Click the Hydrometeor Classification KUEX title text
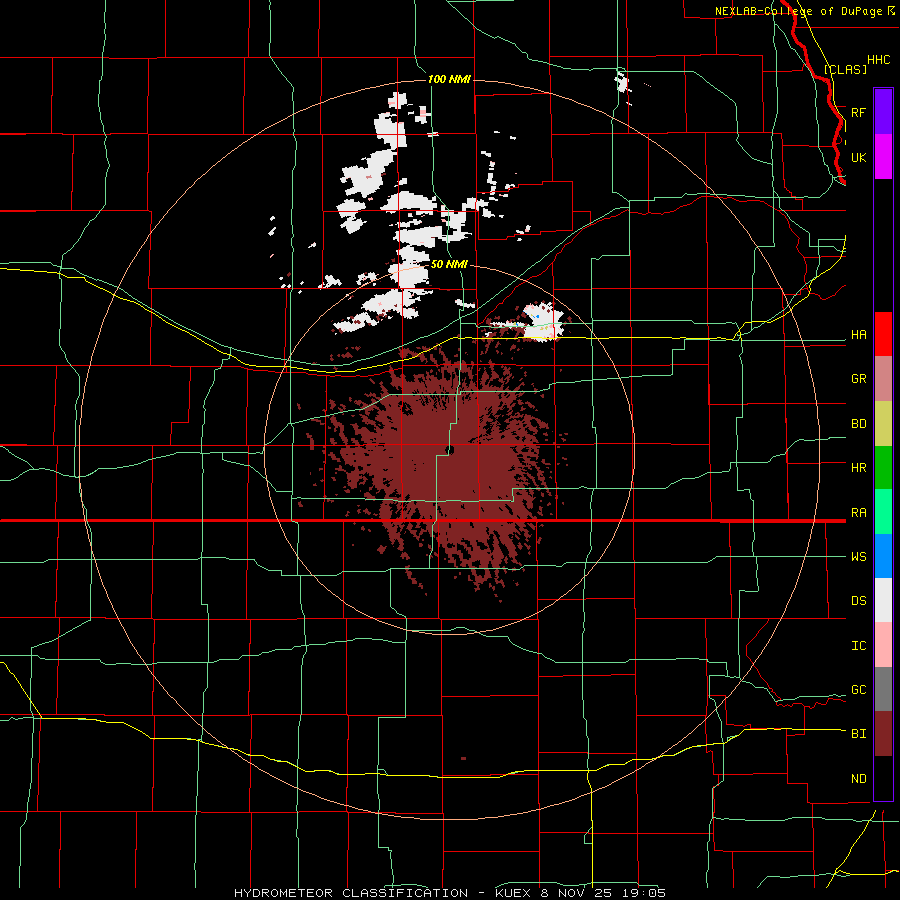 pos(449,893)
